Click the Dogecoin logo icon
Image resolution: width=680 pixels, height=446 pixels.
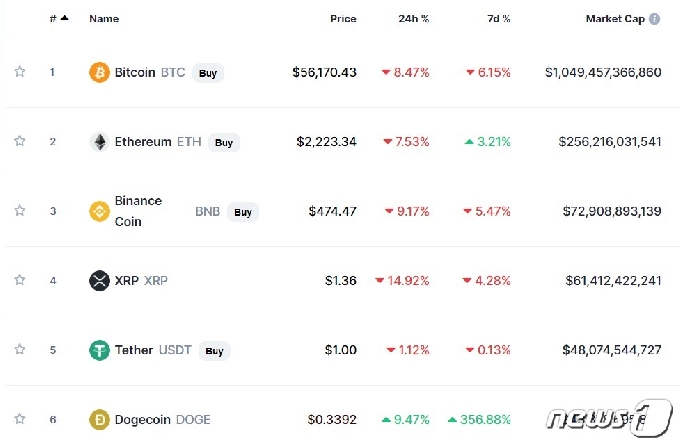[99, 420]
